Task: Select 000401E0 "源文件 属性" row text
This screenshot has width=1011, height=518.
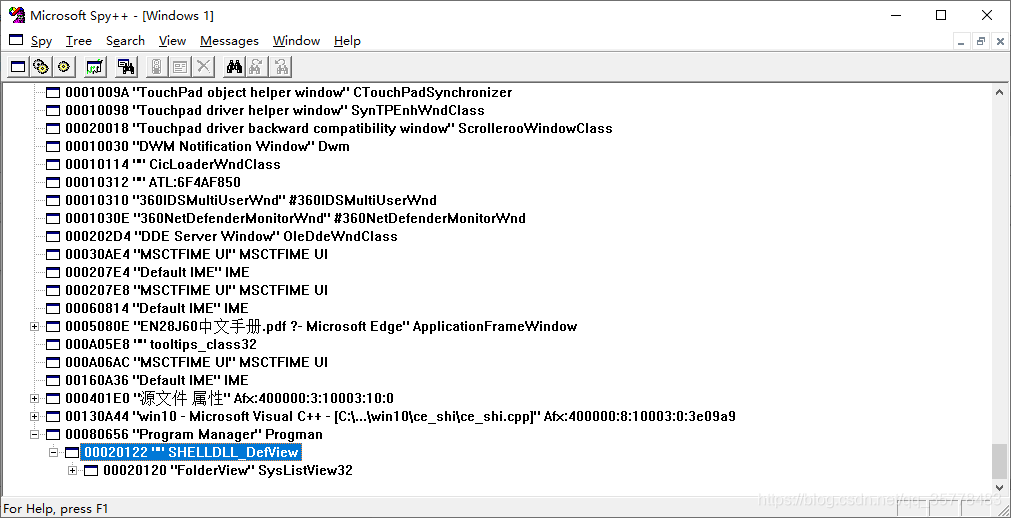Action: [229, 399]
